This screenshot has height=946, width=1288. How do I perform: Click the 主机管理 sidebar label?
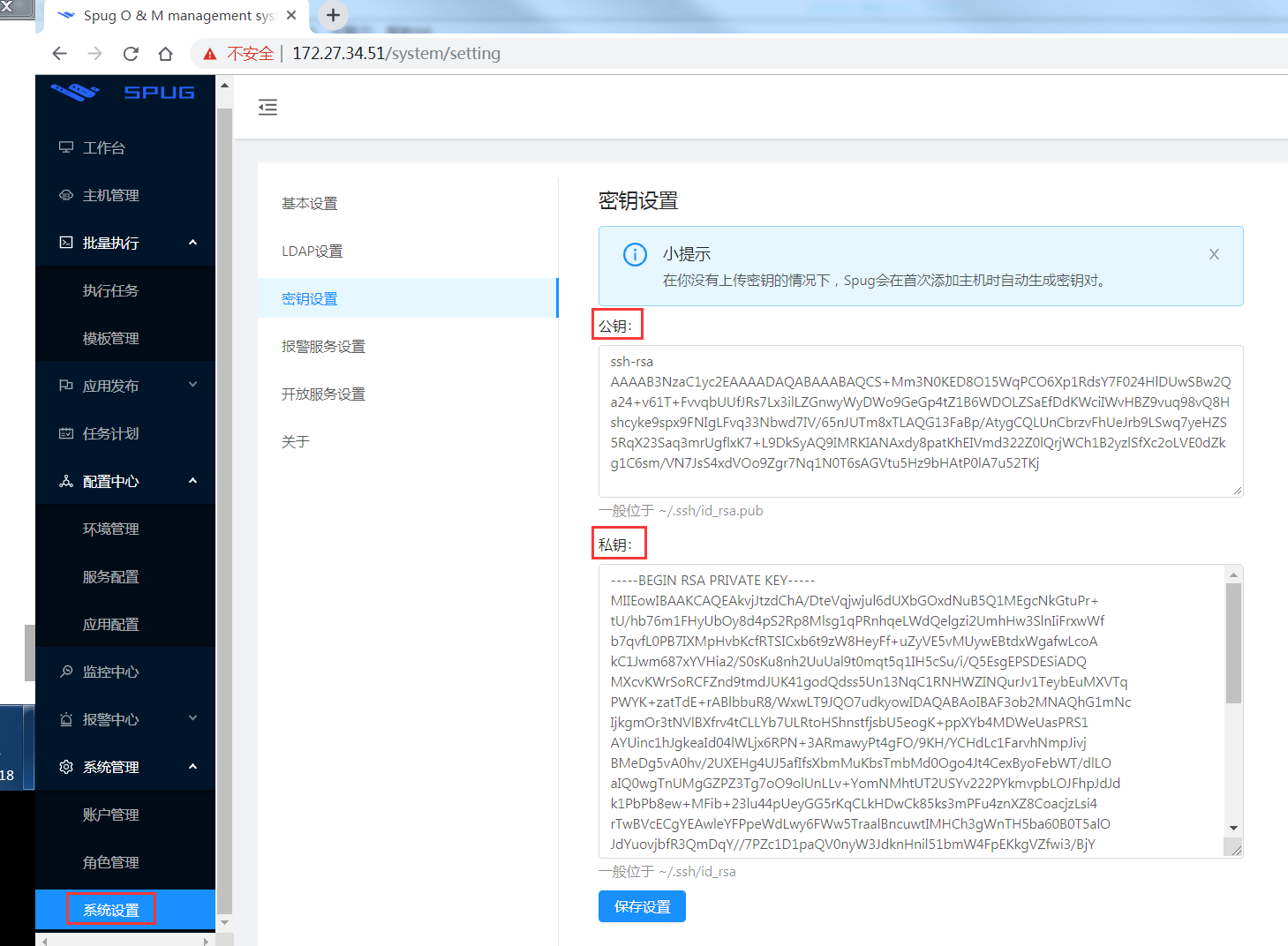[111, 195]
